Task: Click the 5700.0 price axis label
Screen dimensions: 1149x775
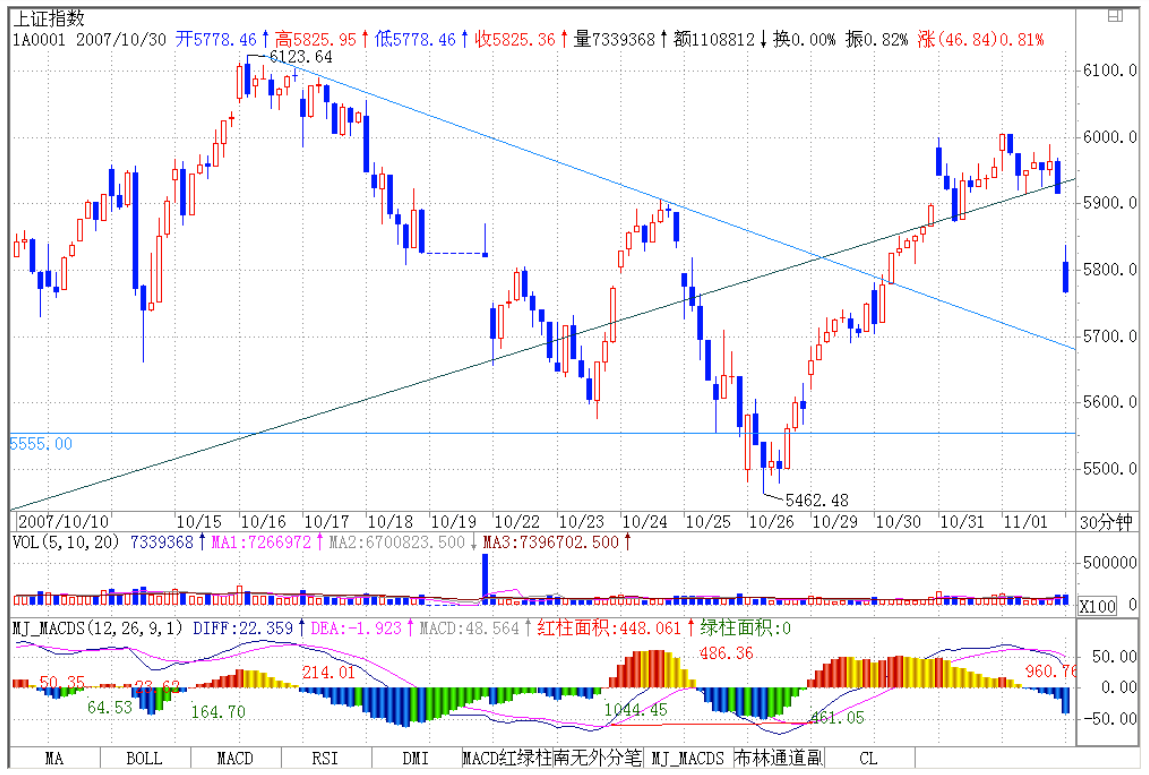Action: click(1110, 337)
